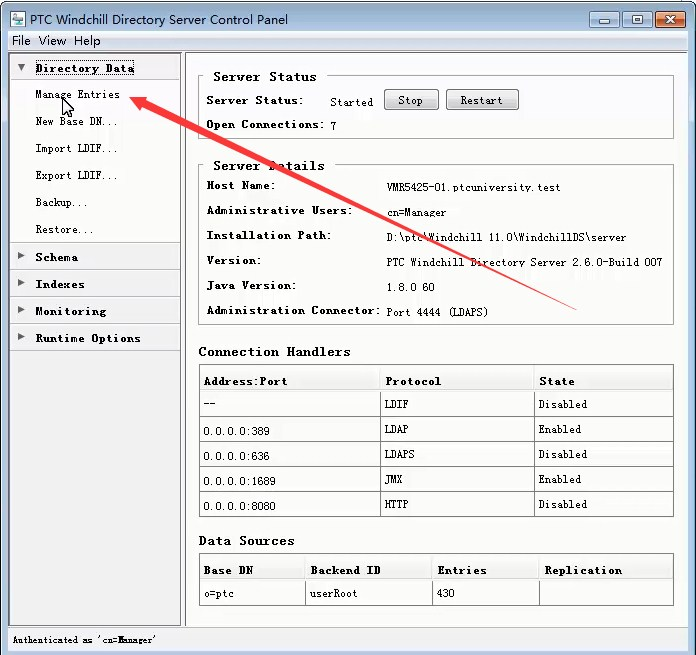Screen dimensions: 696x655
Task: Select the LDIF protocol cell
Action: pos(457,404)
